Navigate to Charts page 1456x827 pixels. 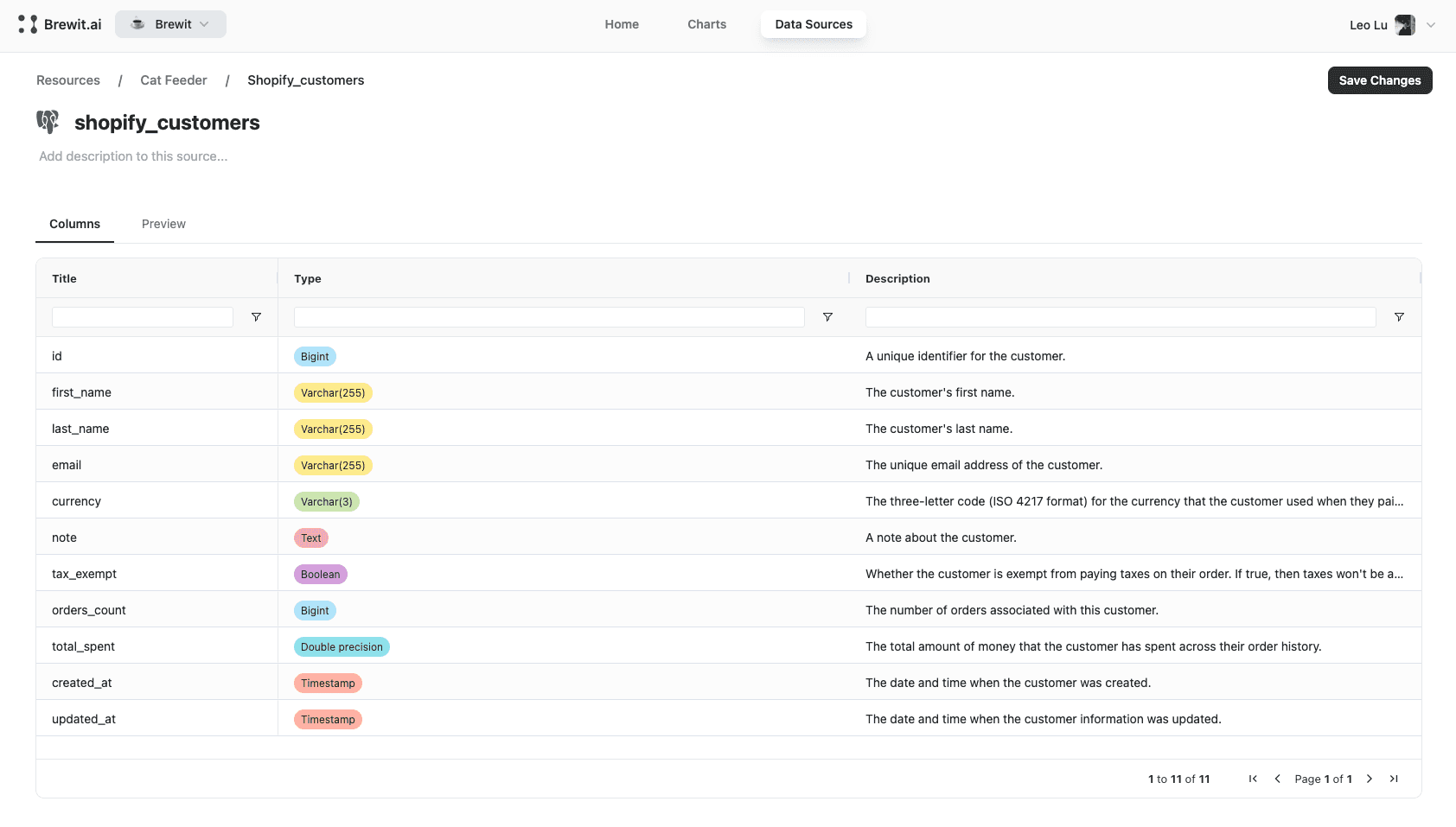(x=706, y=24)
